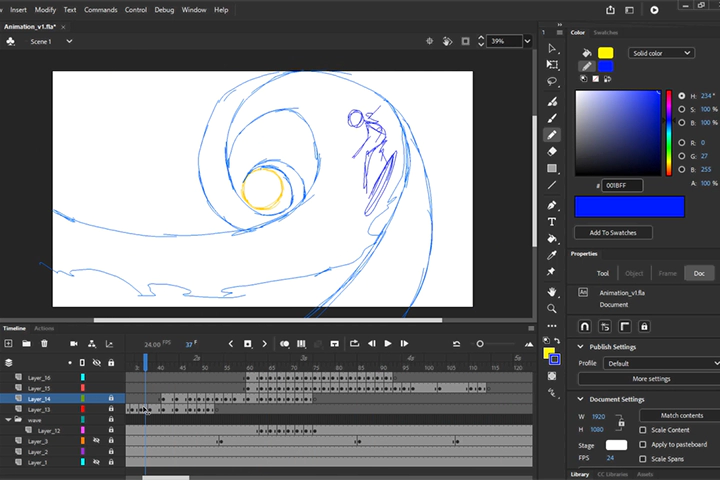
Task: Collapse the Publish Settings section
Action: 580,347
